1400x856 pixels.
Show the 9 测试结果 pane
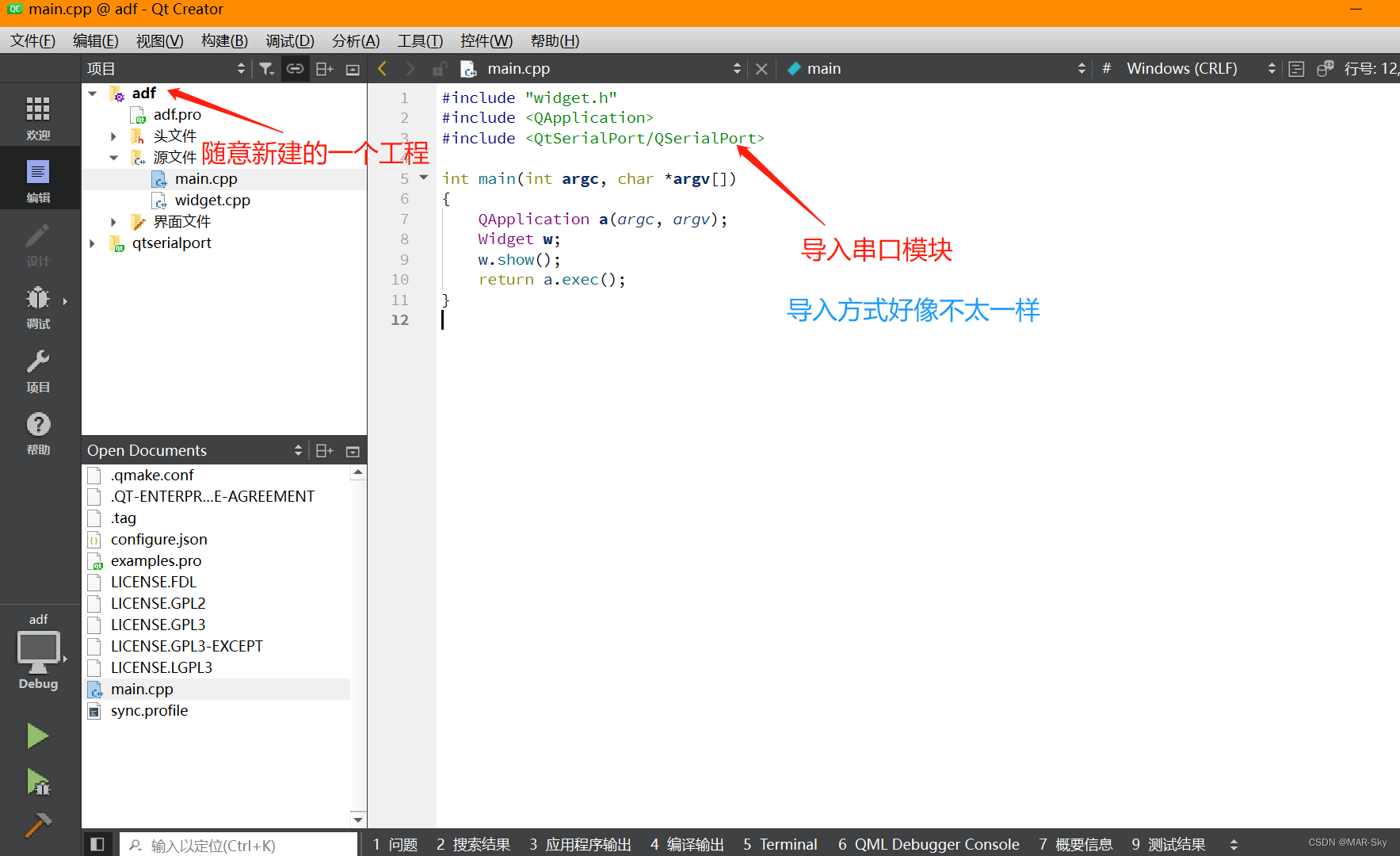(1168, 845)
